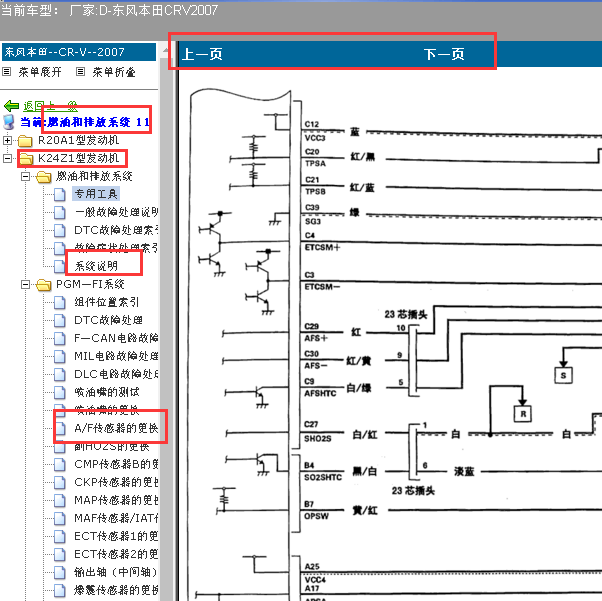Collapse the 燃油和排放系统 subfolder
The width and height of the screenshot is (602, 601).
coord(25,176)
